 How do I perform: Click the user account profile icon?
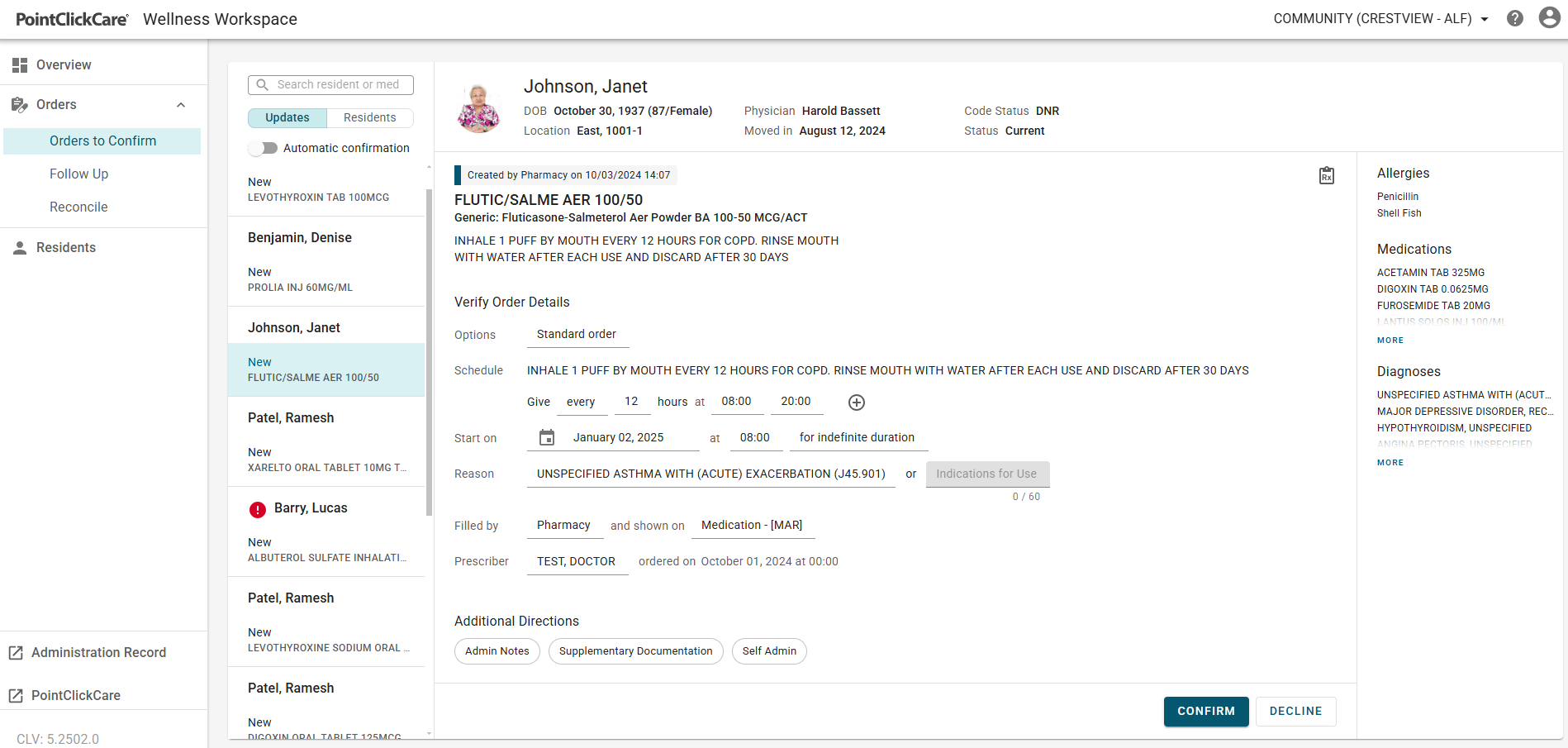(1549, 17)
